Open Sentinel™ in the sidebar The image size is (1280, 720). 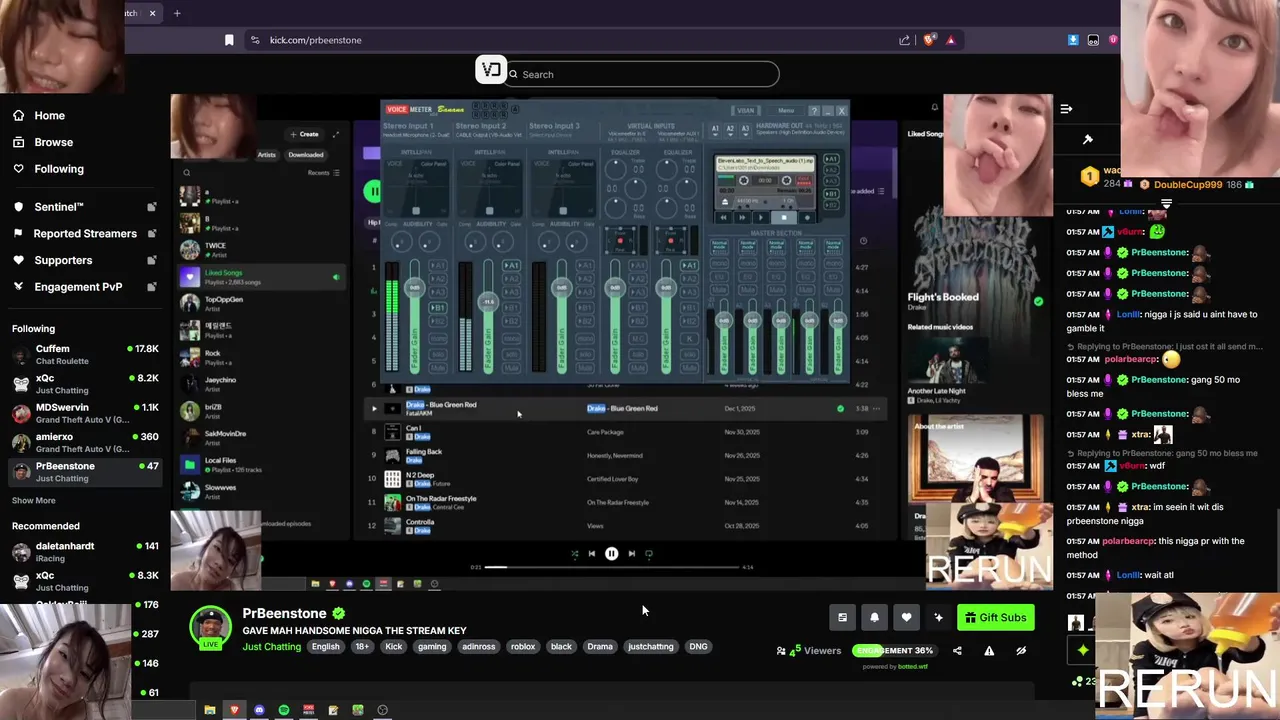click(84, 207)
